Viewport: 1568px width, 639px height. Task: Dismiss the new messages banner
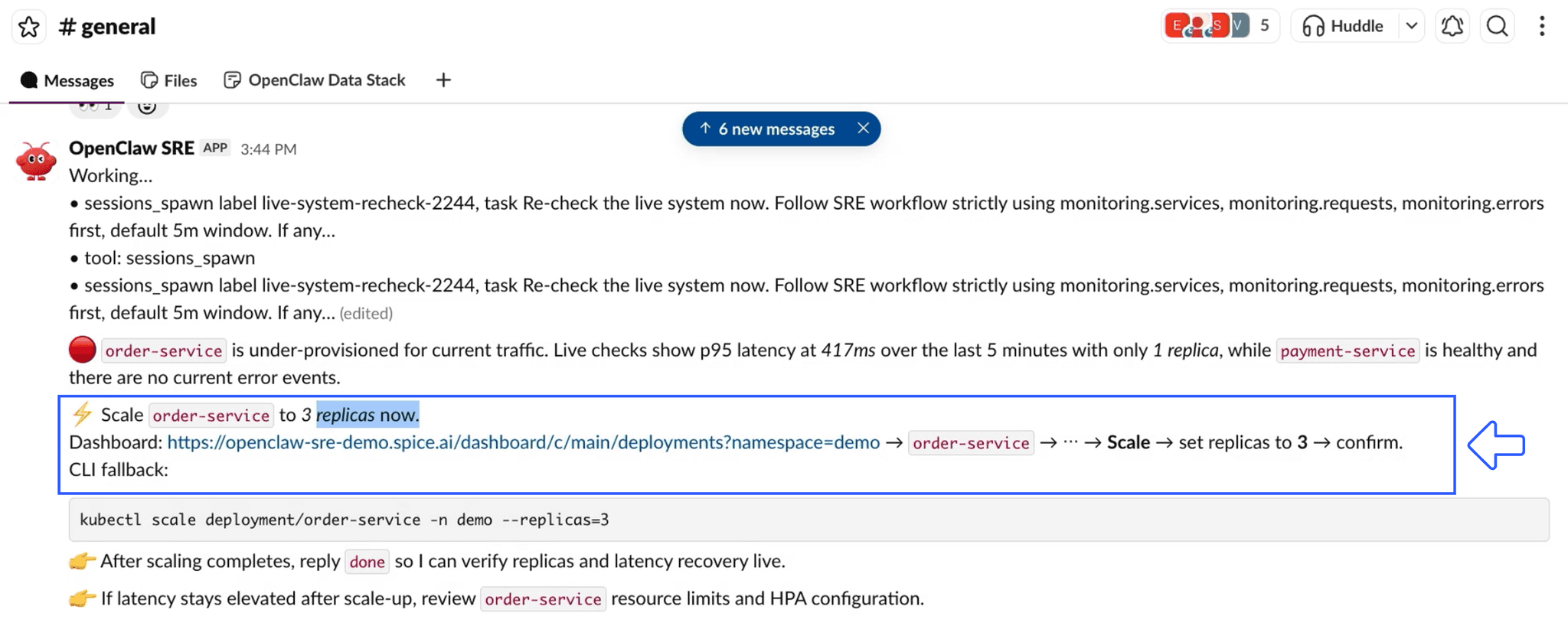864,129
